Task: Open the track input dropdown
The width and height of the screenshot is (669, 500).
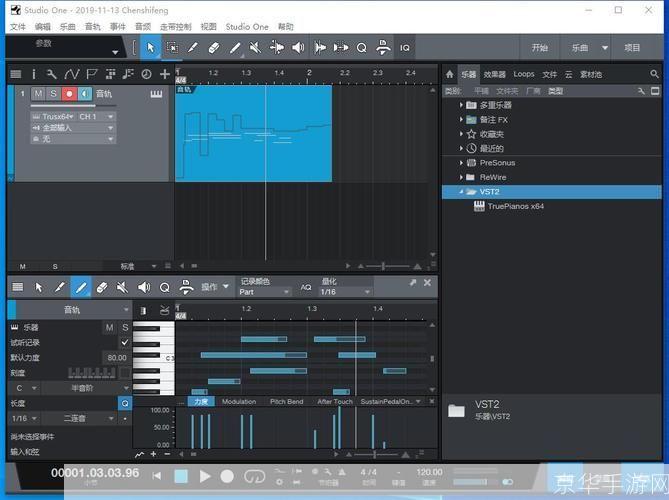Action: tap(73, 128)
